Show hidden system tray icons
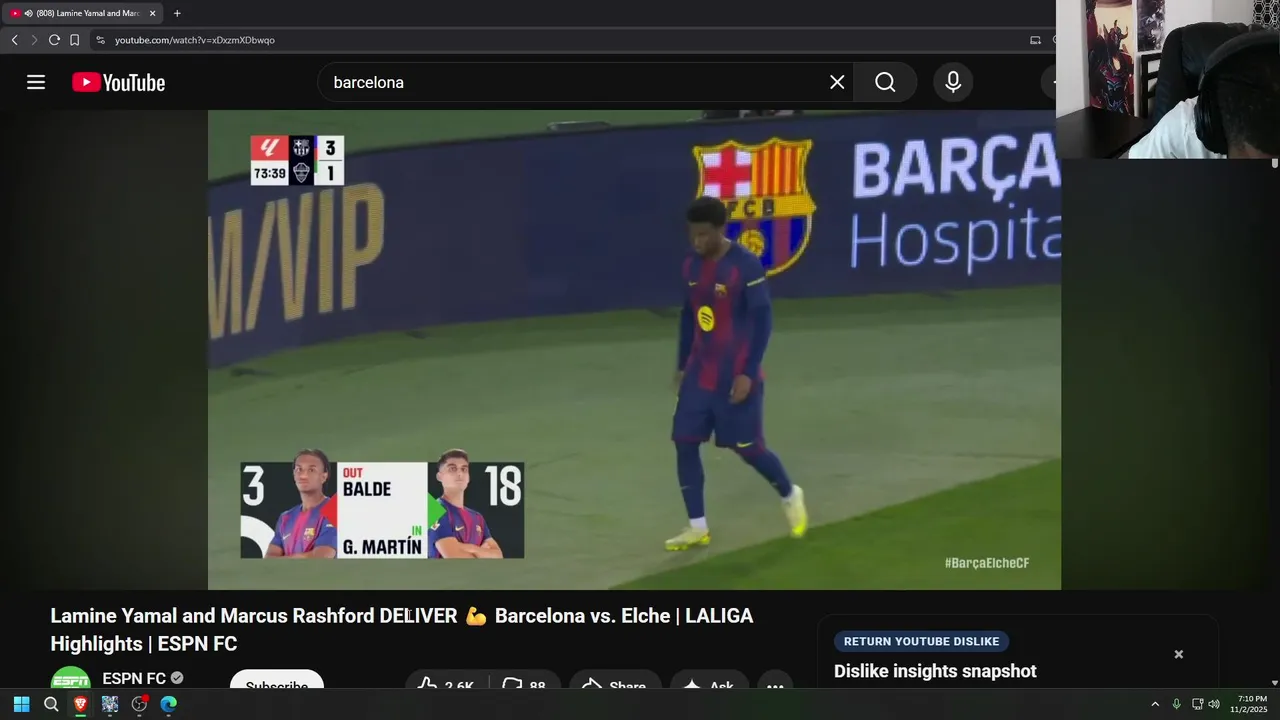Viewport: 1280px width, 720px height. coord(1155,704)
